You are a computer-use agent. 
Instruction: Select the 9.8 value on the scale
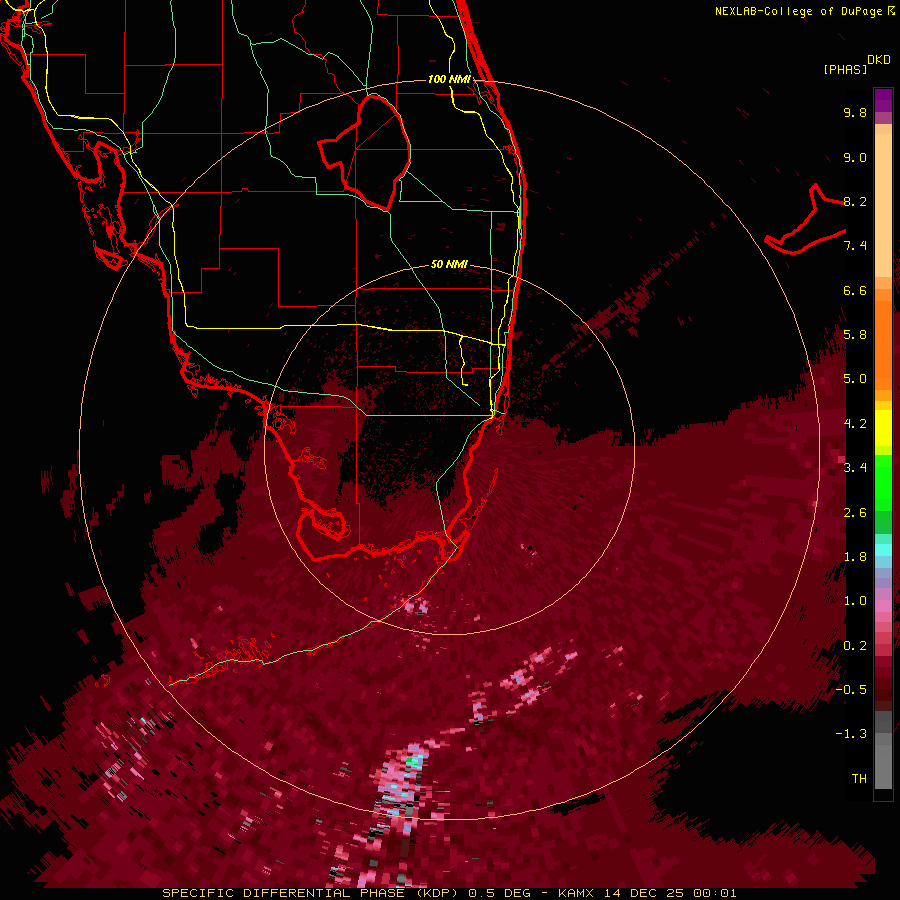[855, 112]
